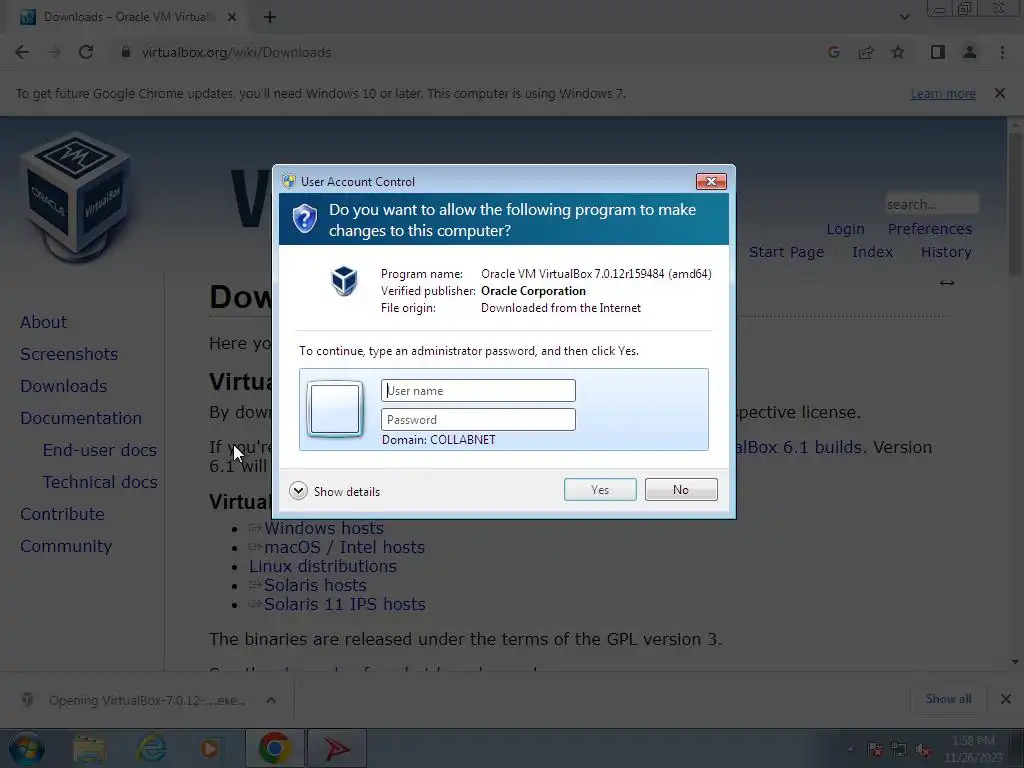Click the Linux distributions link
This screenshot has width=1024, height=768.
323,566
